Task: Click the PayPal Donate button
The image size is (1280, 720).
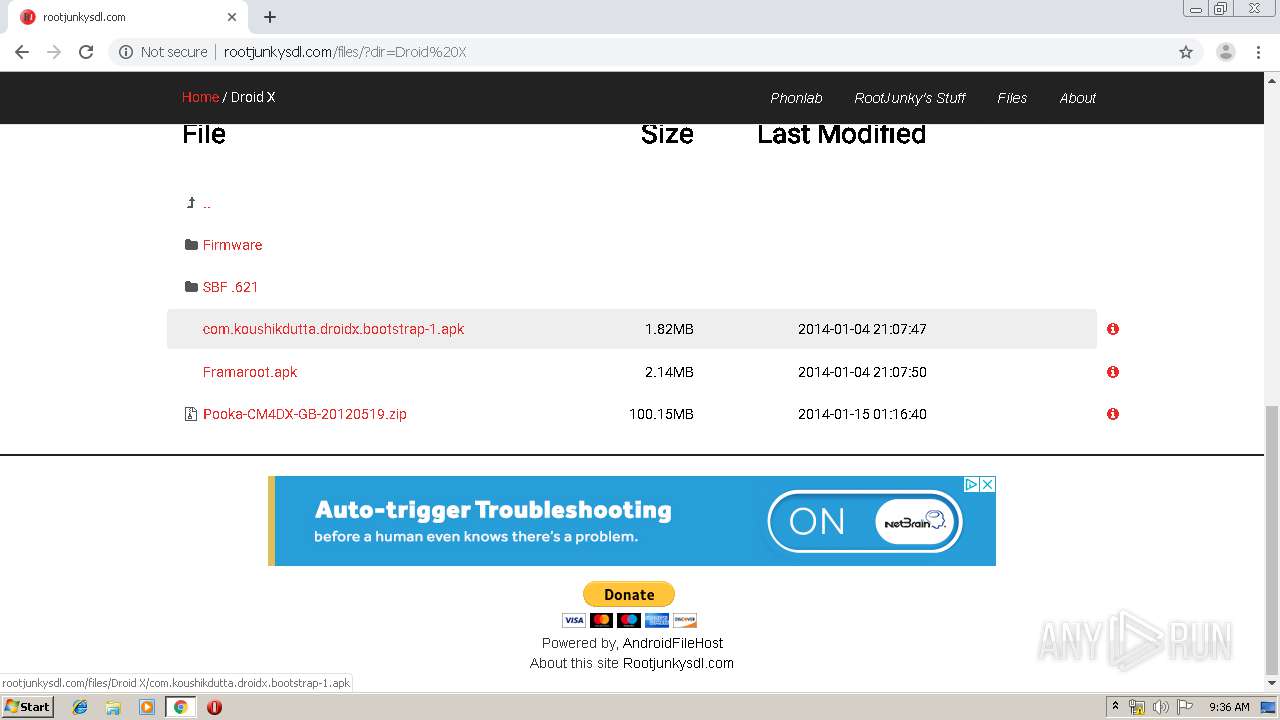Action: click(x=629, y=594)
